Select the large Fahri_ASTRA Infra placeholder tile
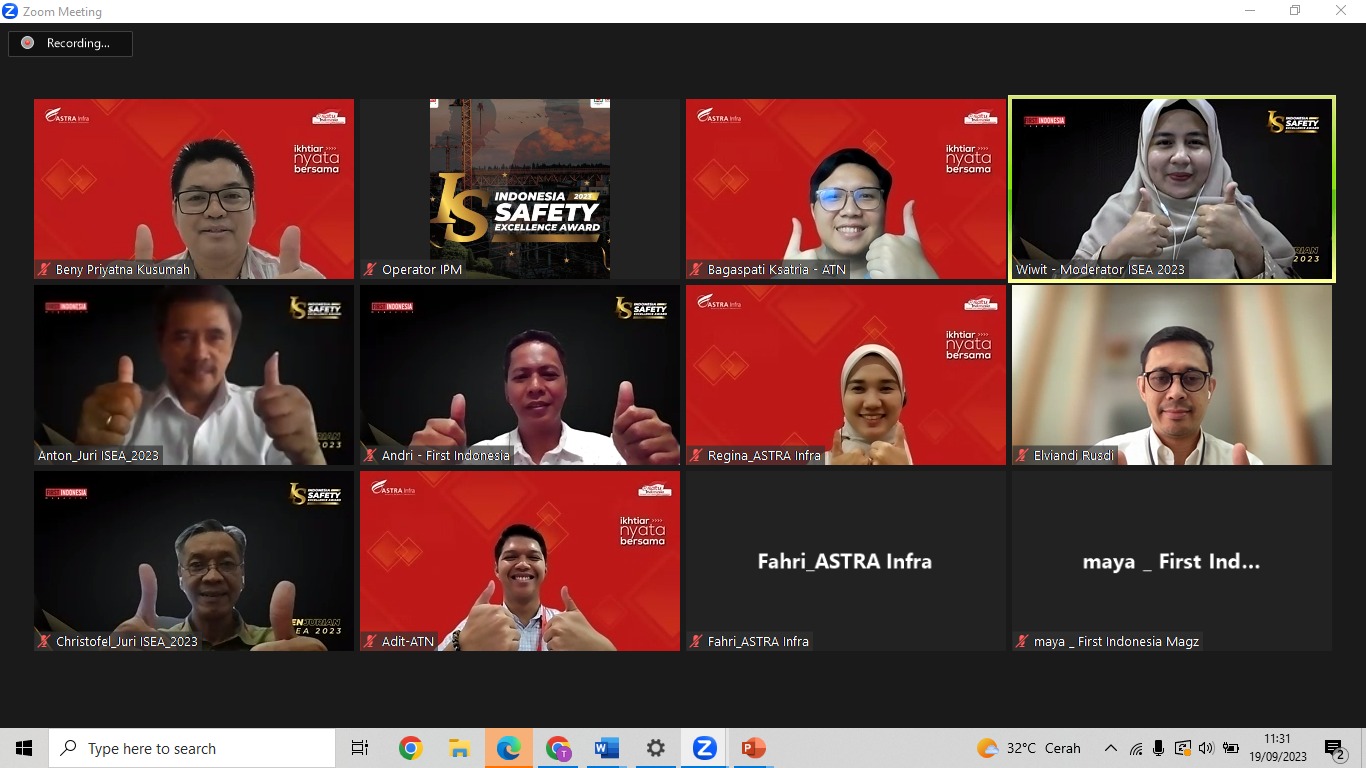1366x768 pixels. [x=846, y=561]
